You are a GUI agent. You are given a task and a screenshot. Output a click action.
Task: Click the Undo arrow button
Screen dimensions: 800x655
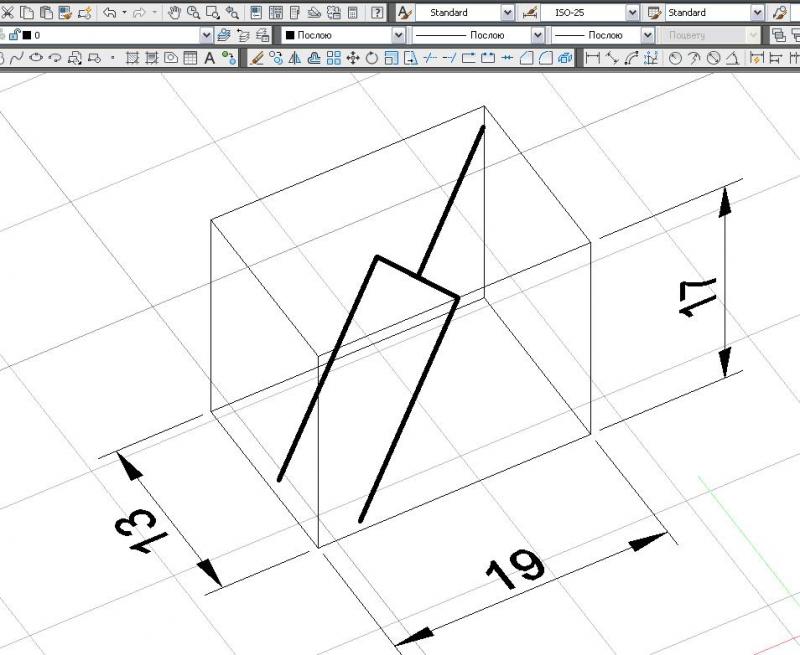(x=109, y=13)
